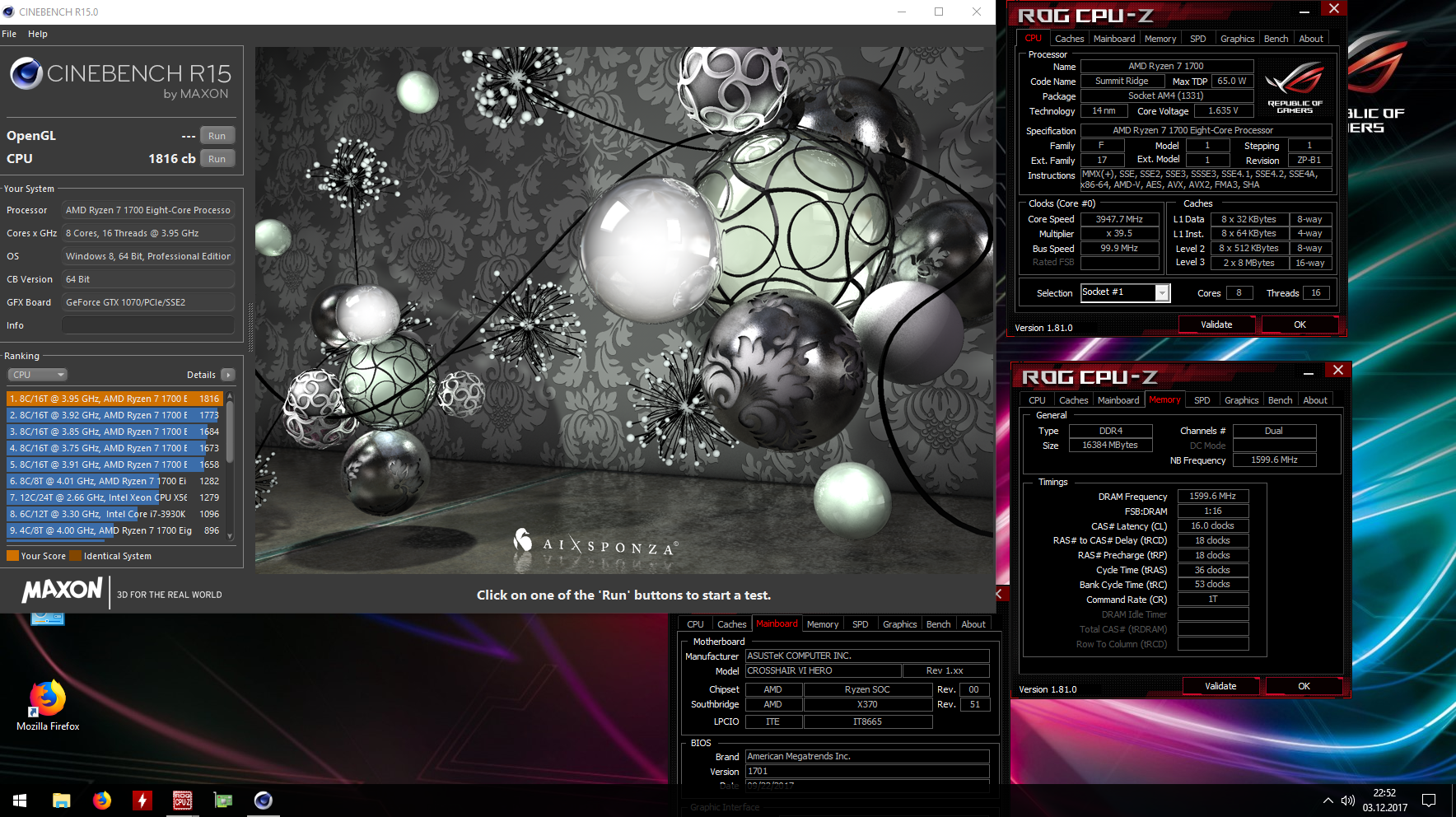Minimize the lower ROG CPU-Z Memory window
The height and width of the screenshot is (817, 1456).
point(1309,373)
